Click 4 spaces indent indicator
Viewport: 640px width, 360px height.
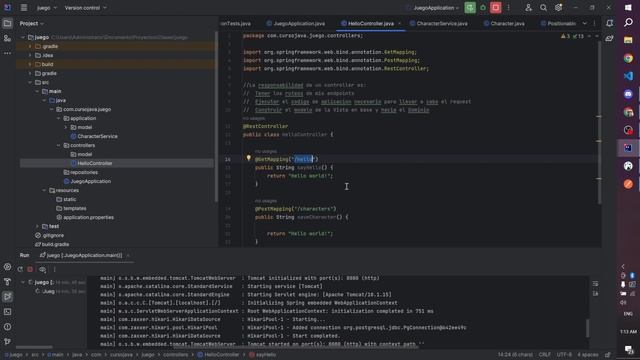pyautogui.click(x=588, y=355)
